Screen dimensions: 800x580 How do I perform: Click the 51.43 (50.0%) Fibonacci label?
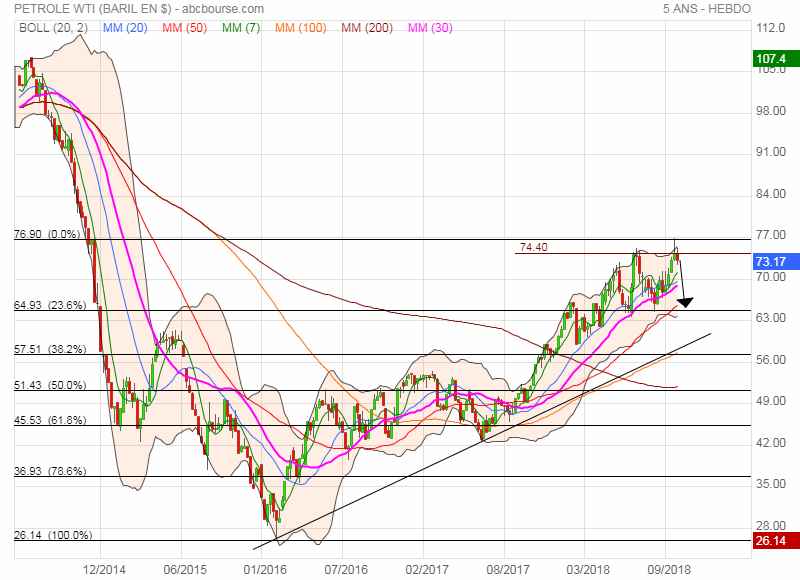click(50, 385)
